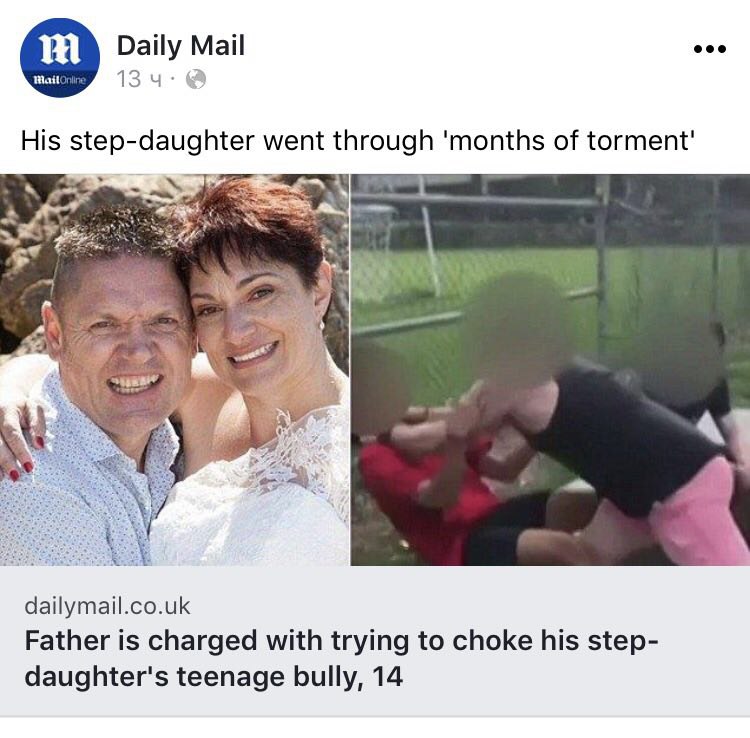This screenshot has width=750, height=738.
Task: Open the 'Father is charged' headline
Action: pos(341,659)
